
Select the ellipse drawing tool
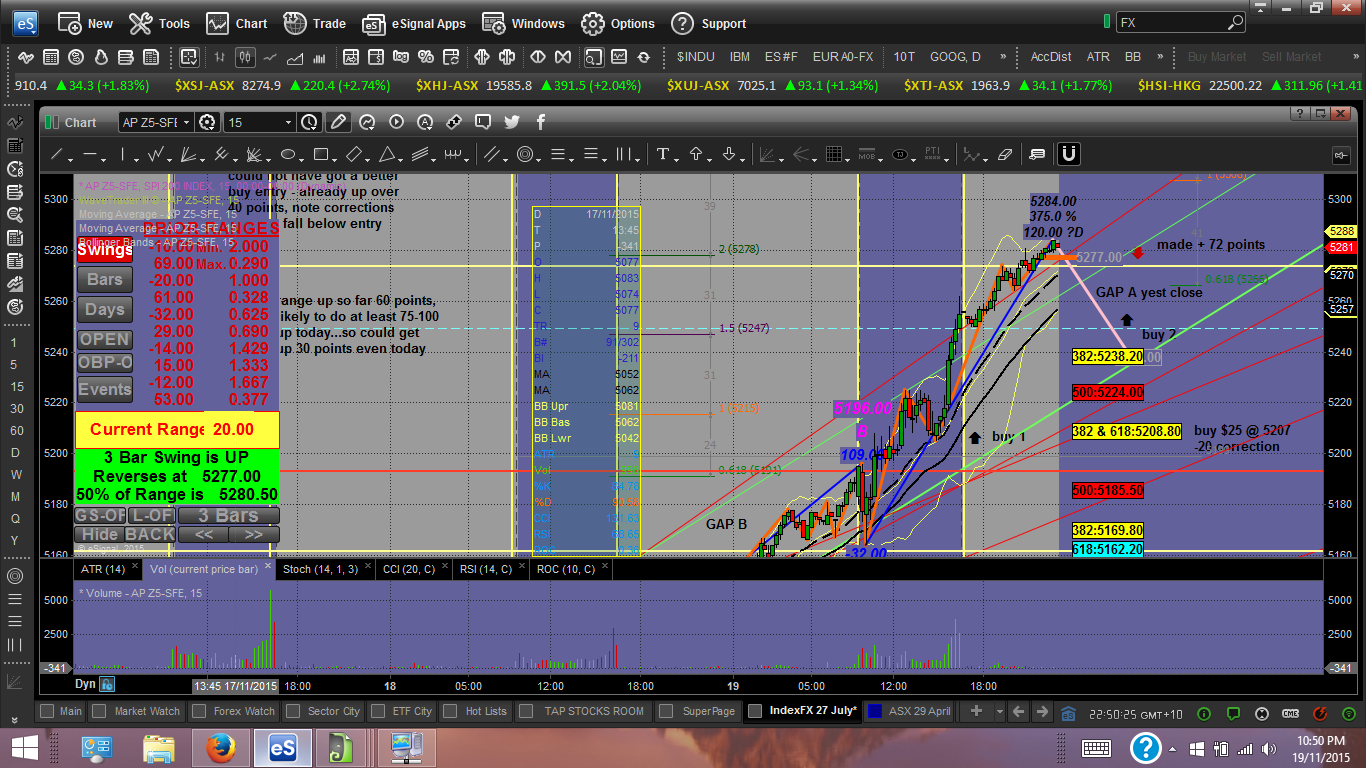pos(288,155)
